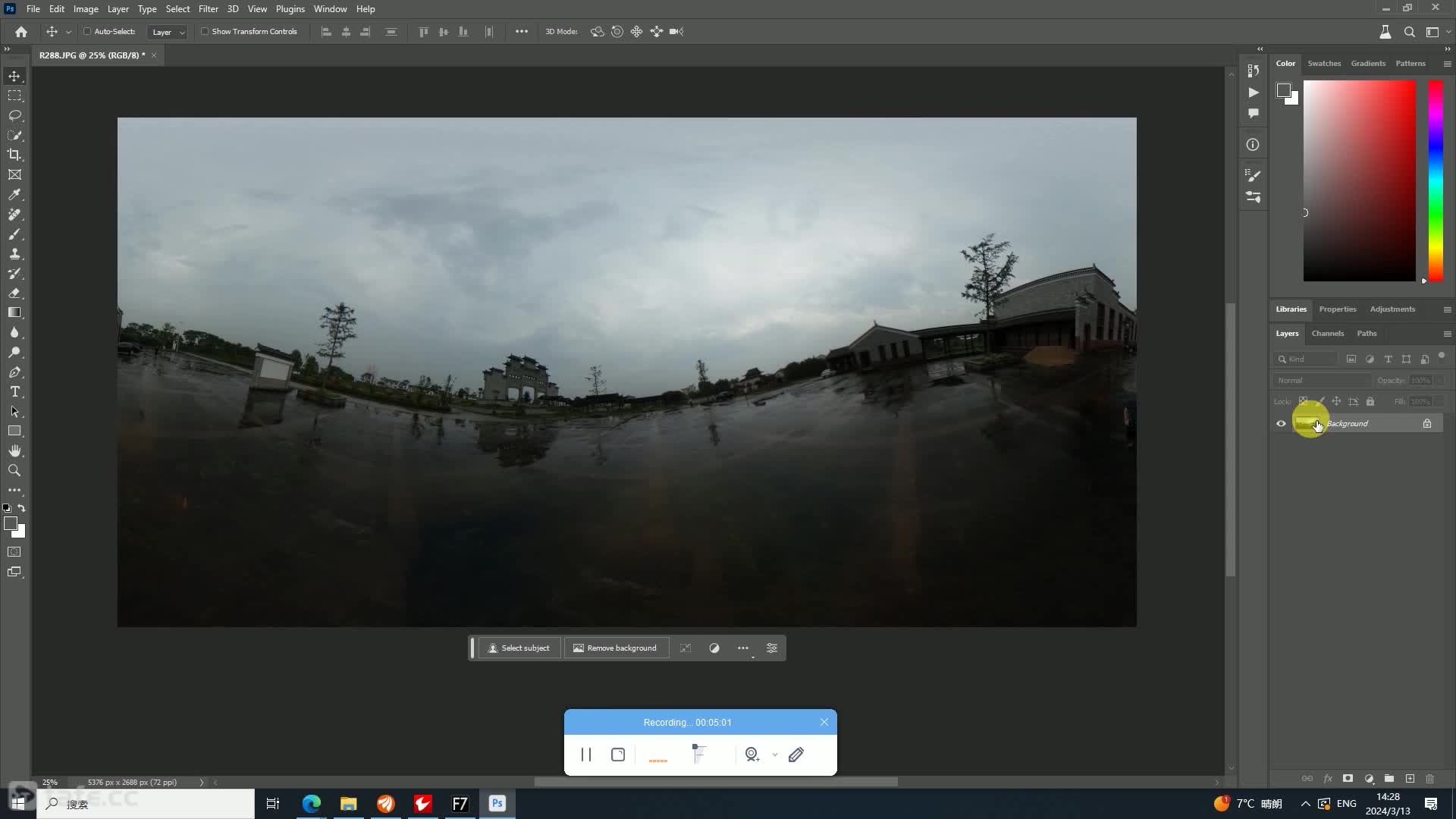The width and height of the screenshot is (1456, 819).
Task: Reset default foreground and background colors
Action: point(7,508)
